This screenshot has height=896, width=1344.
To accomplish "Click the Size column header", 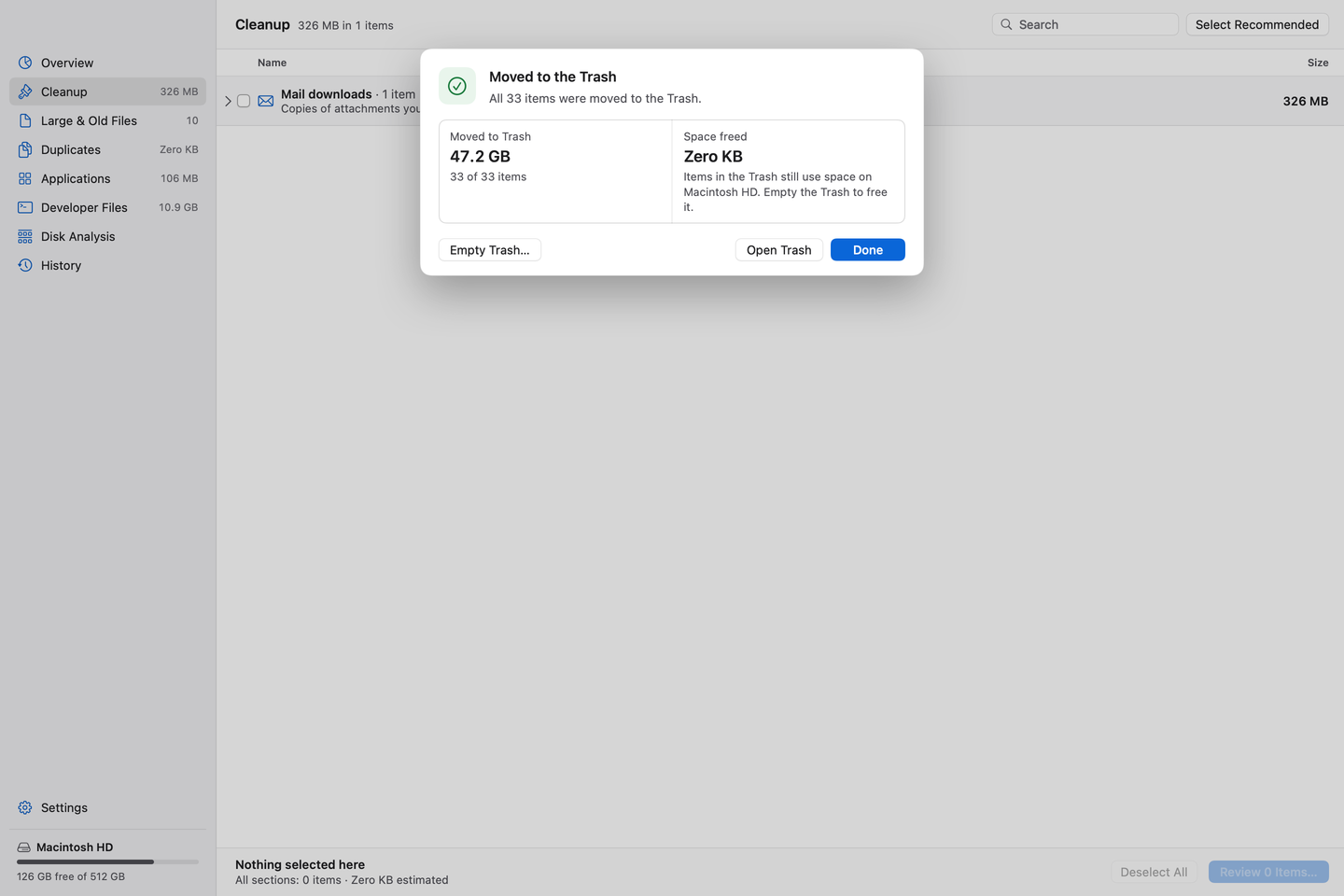I will point(1318,63).
